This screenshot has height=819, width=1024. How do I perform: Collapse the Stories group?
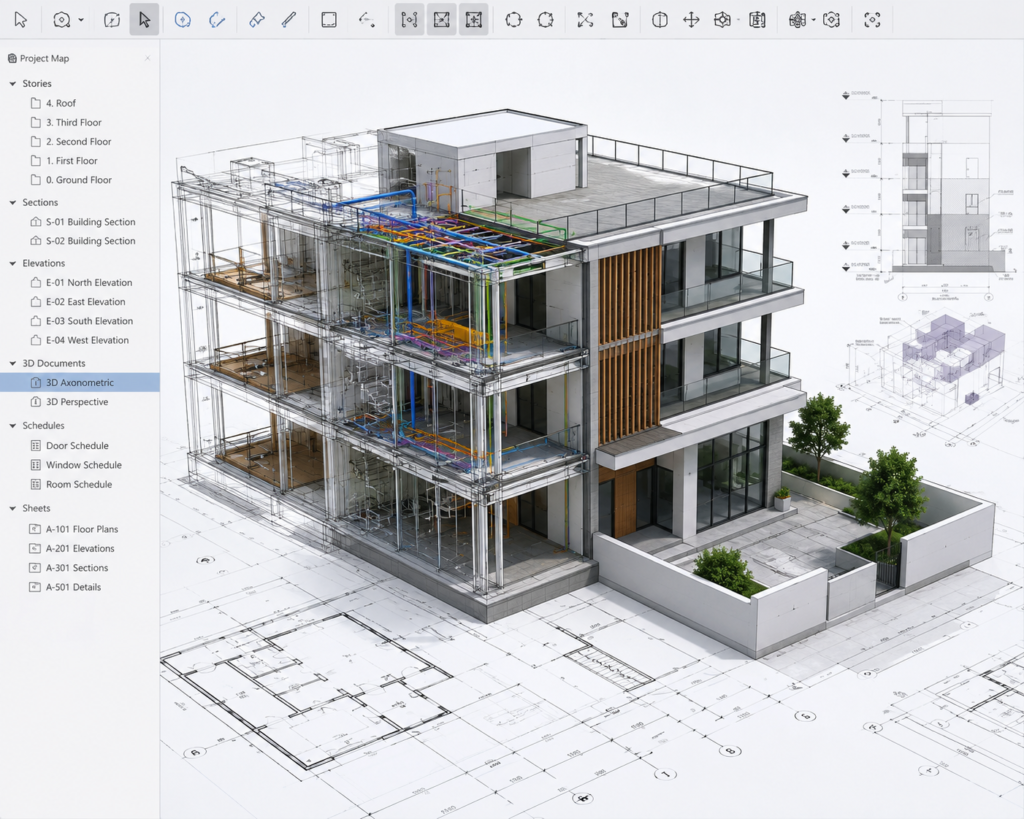tap(12, 84)
